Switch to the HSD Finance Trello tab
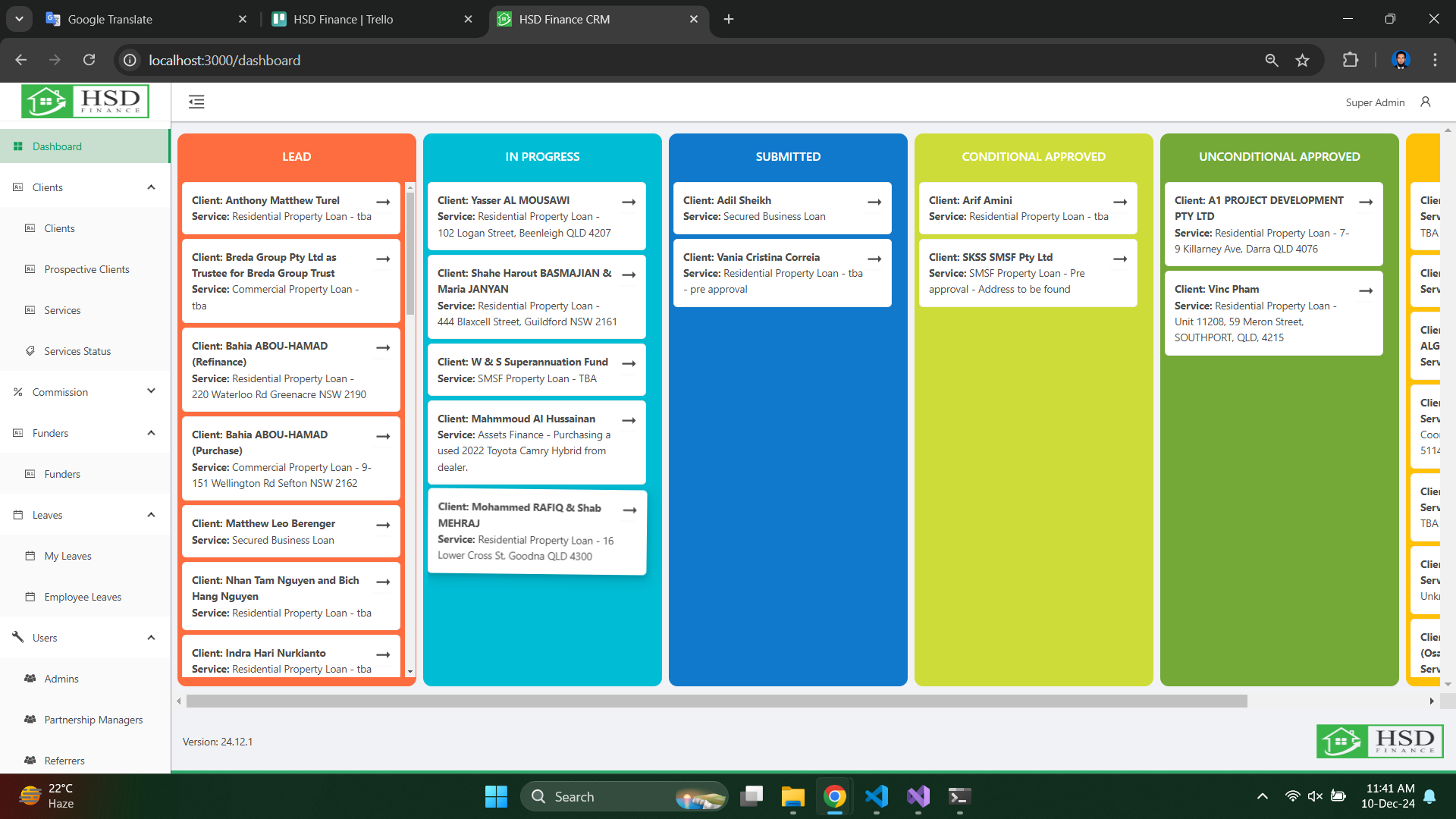1456x819 pixels. click(x=343, y=19)
